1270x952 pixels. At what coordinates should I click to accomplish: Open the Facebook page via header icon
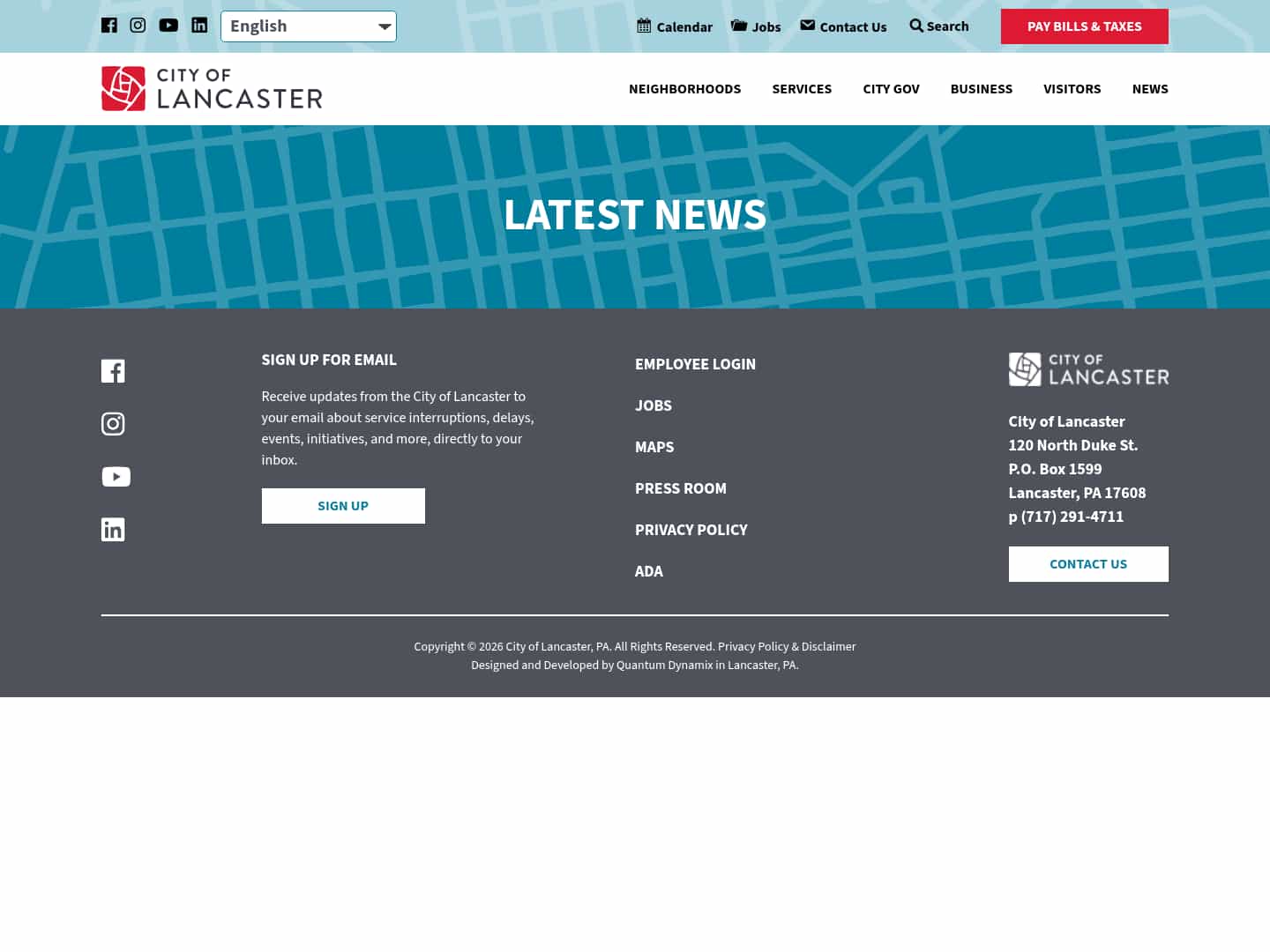(x=109, y=25)
